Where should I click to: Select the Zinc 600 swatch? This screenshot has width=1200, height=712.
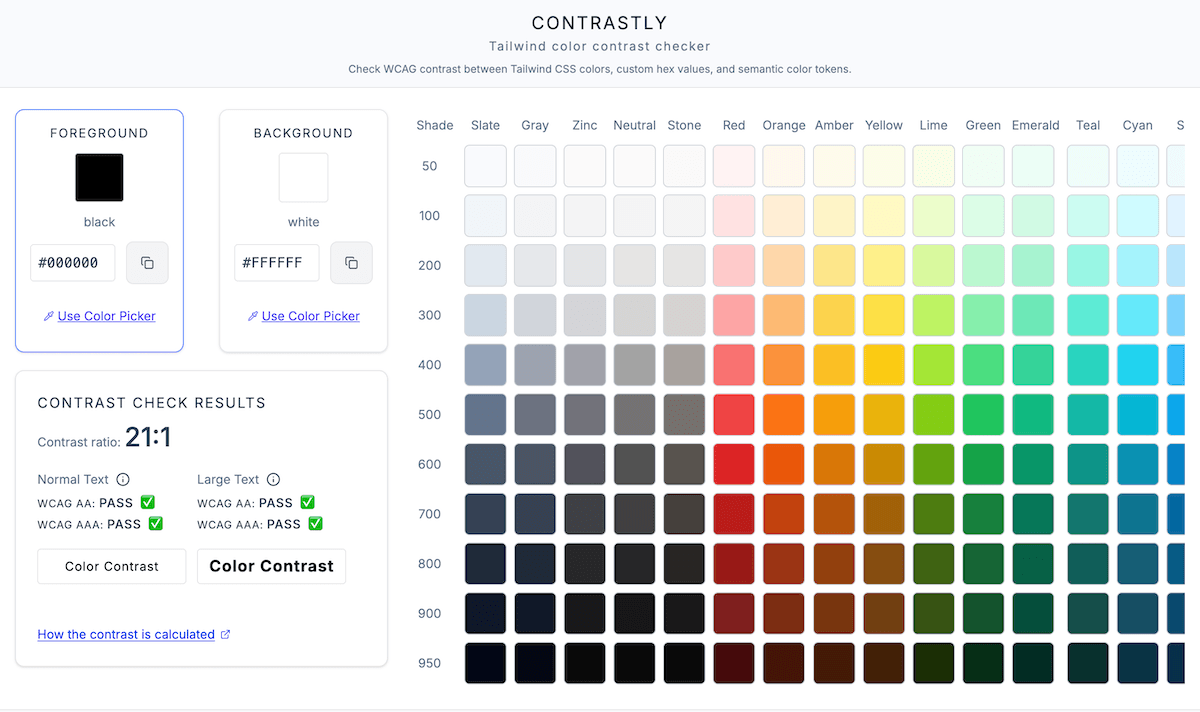click(x=585, y=464)
